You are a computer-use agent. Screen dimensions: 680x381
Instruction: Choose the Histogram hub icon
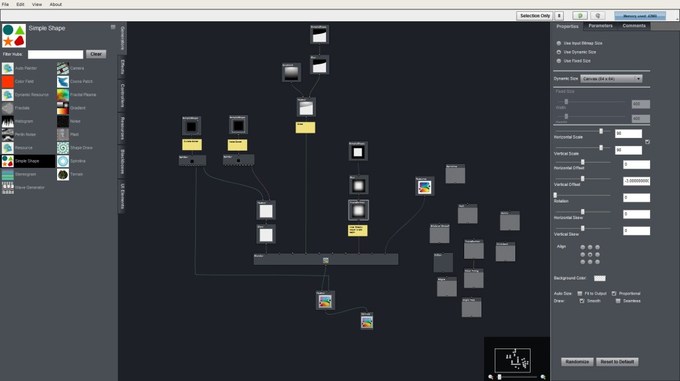coord(8,121)
